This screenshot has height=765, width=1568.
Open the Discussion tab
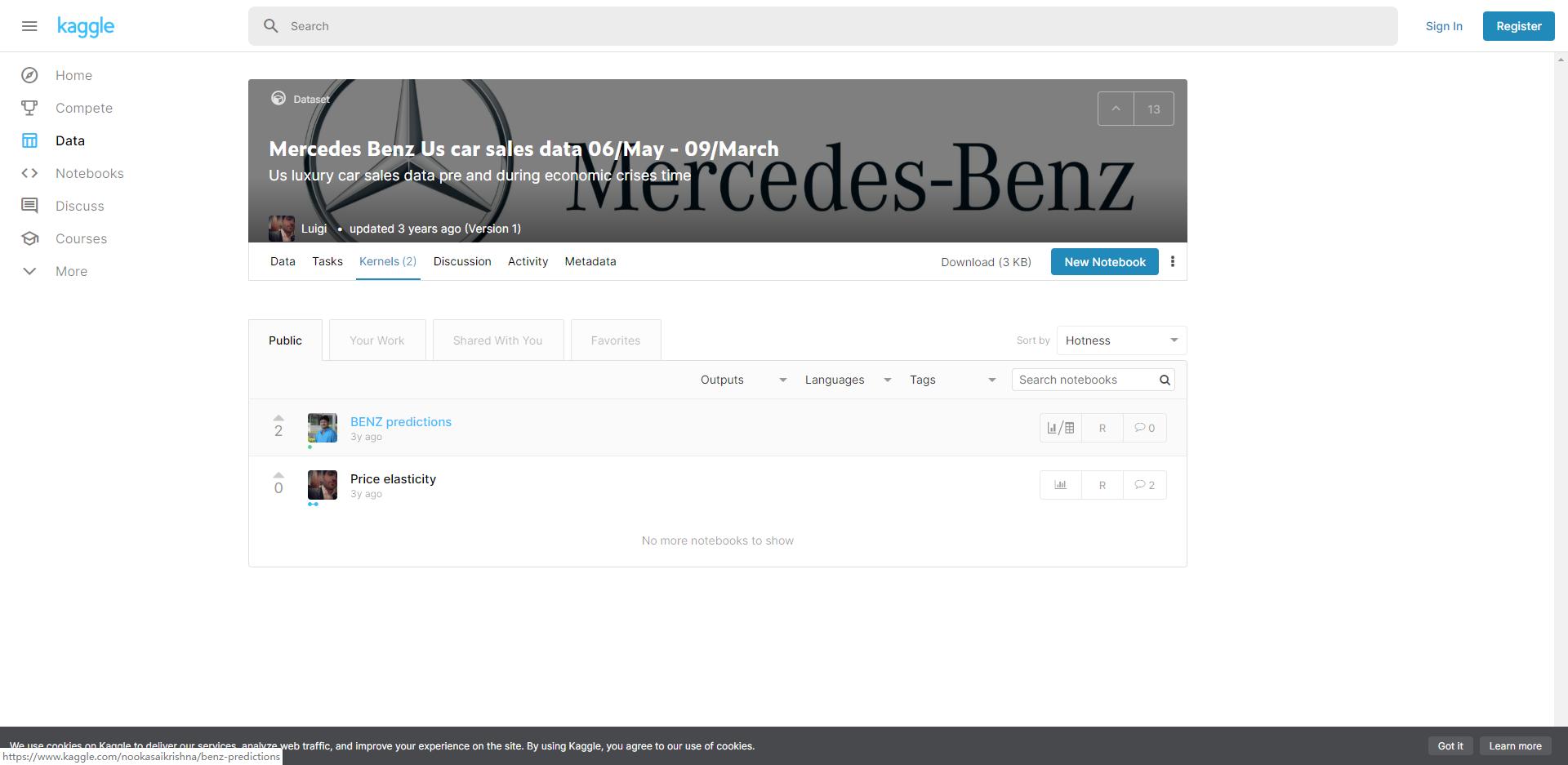pos(462,261)
